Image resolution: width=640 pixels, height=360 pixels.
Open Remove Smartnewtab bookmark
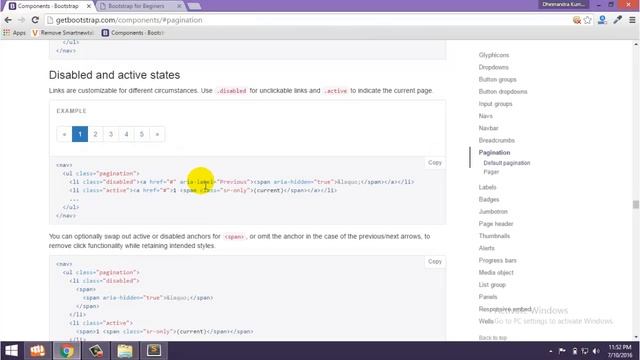tap(63, 33)
